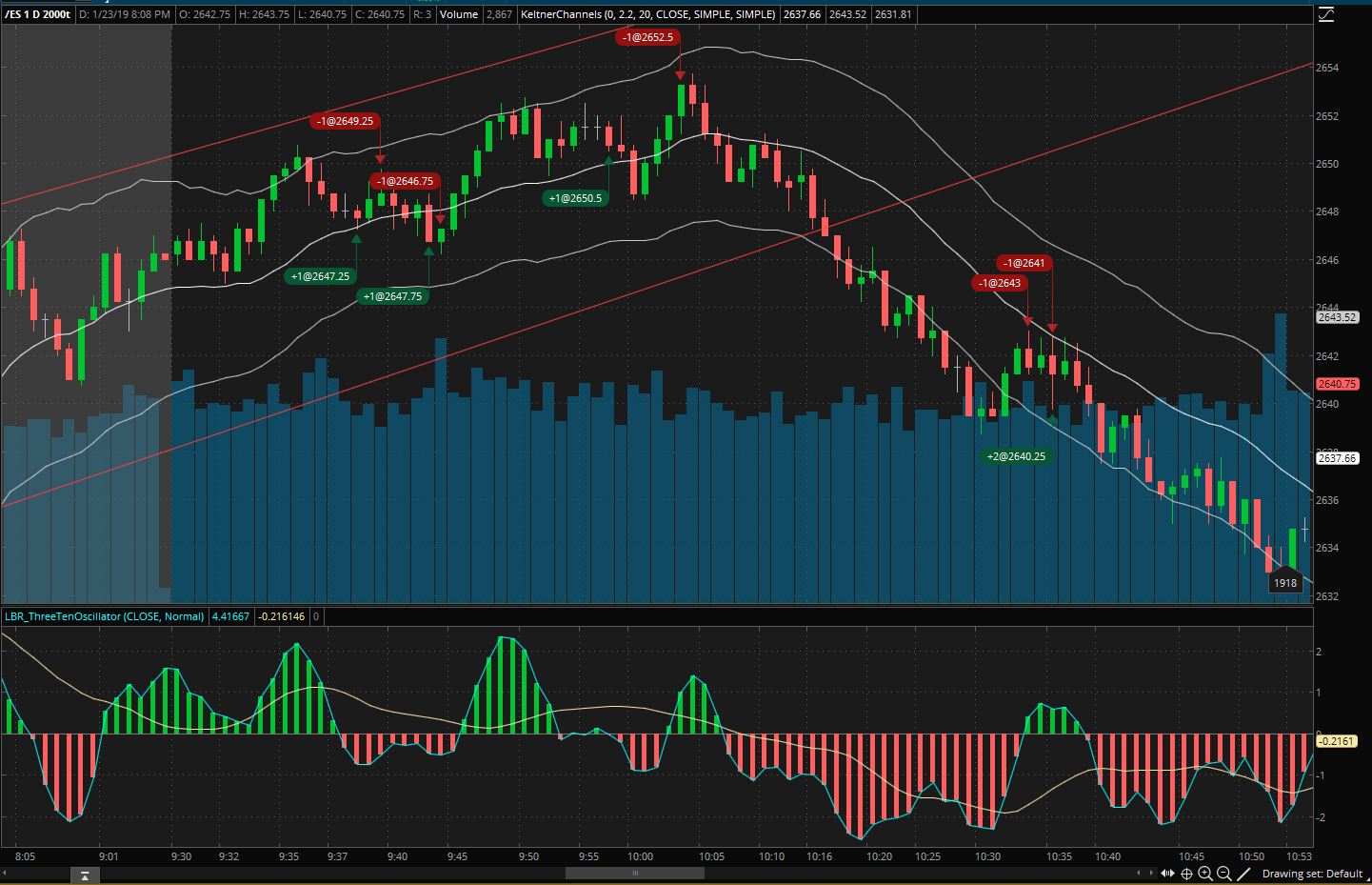Click the scroll right arrow on time axis

click(x=1151, y=874)
